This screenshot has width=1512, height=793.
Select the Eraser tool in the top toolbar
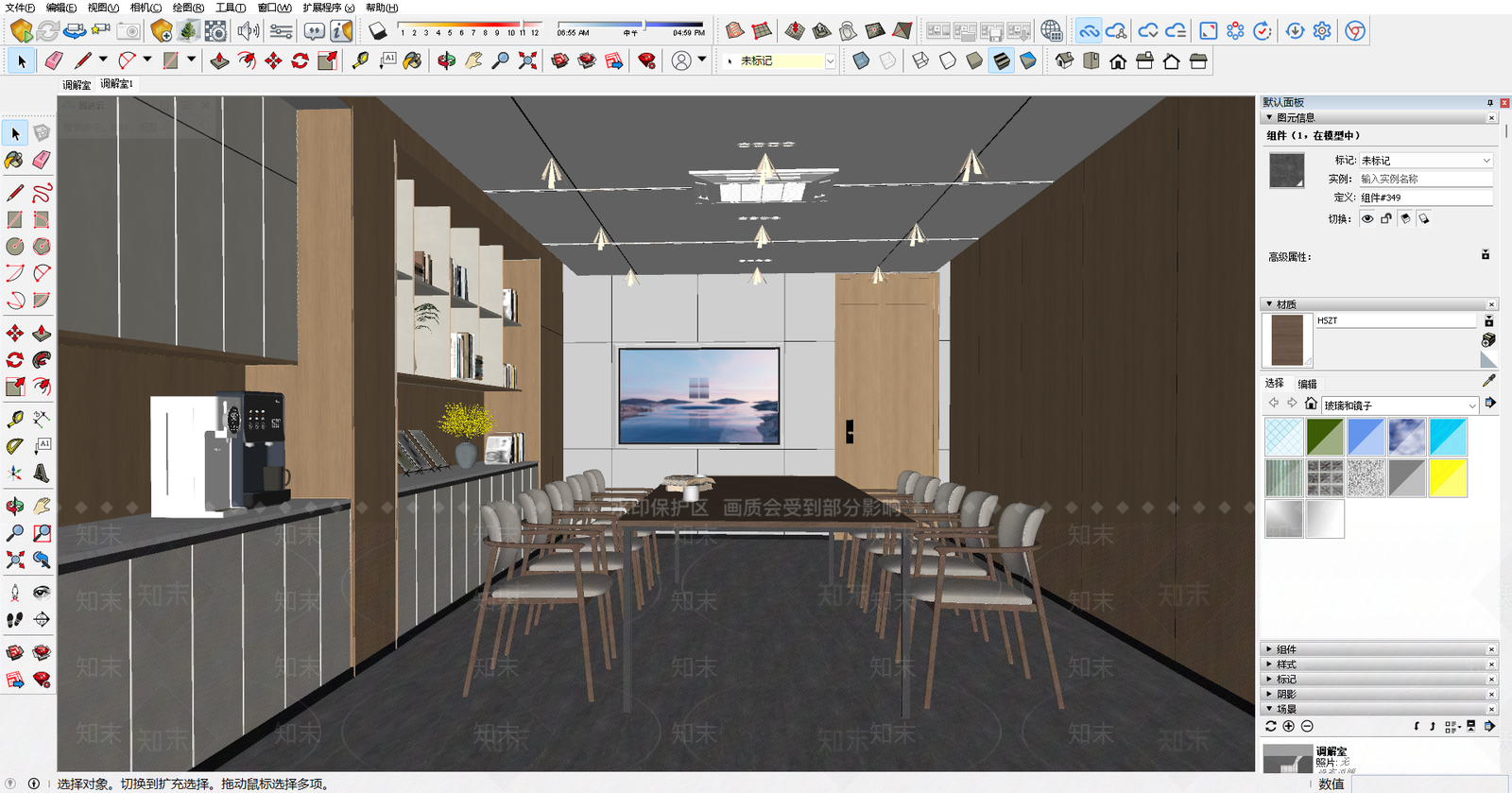coord(54,60)
